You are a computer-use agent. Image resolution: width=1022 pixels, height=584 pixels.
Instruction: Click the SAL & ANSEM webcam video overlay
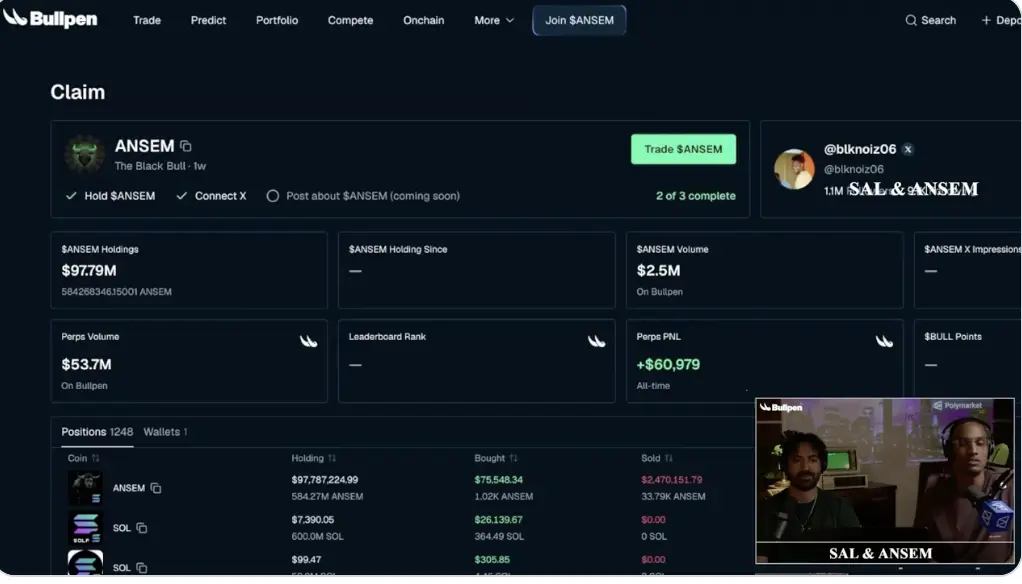[884, 480]
